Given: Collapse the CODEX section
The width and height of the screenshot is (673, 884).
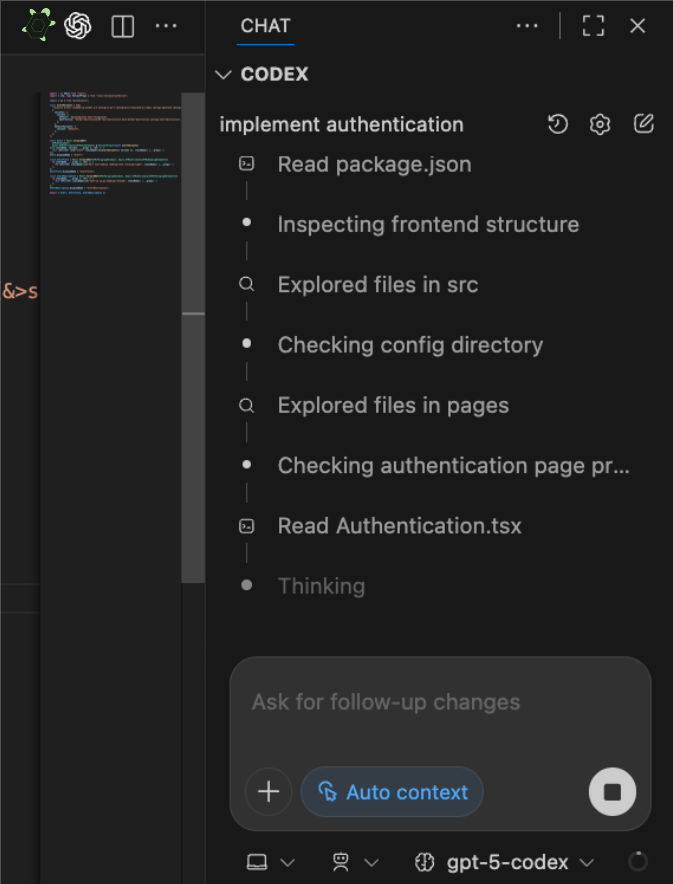Looking at the screenshot, I should (x=223, y=75).
